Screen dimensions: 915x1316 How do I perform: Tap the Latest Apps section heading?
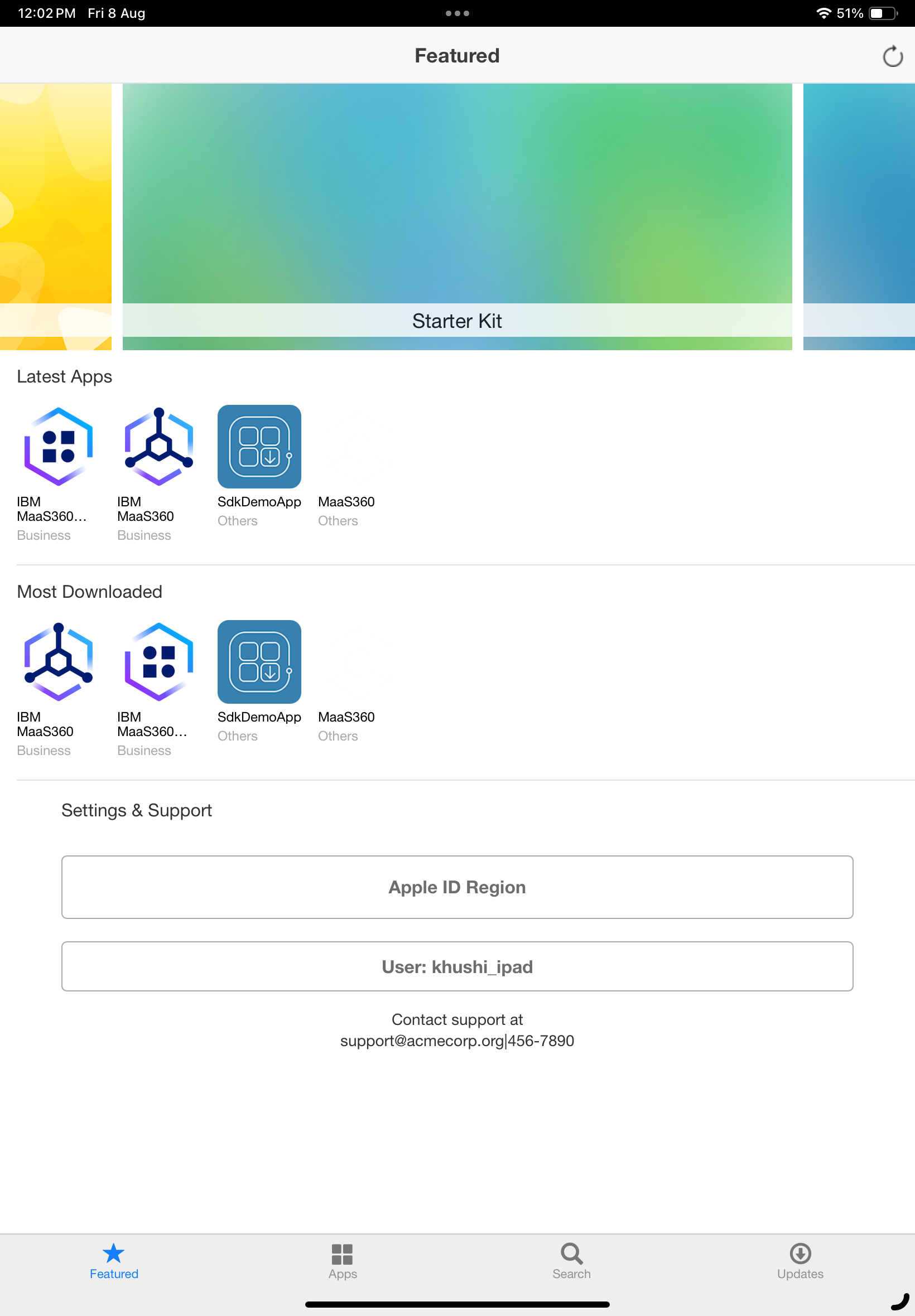point(64,376)
